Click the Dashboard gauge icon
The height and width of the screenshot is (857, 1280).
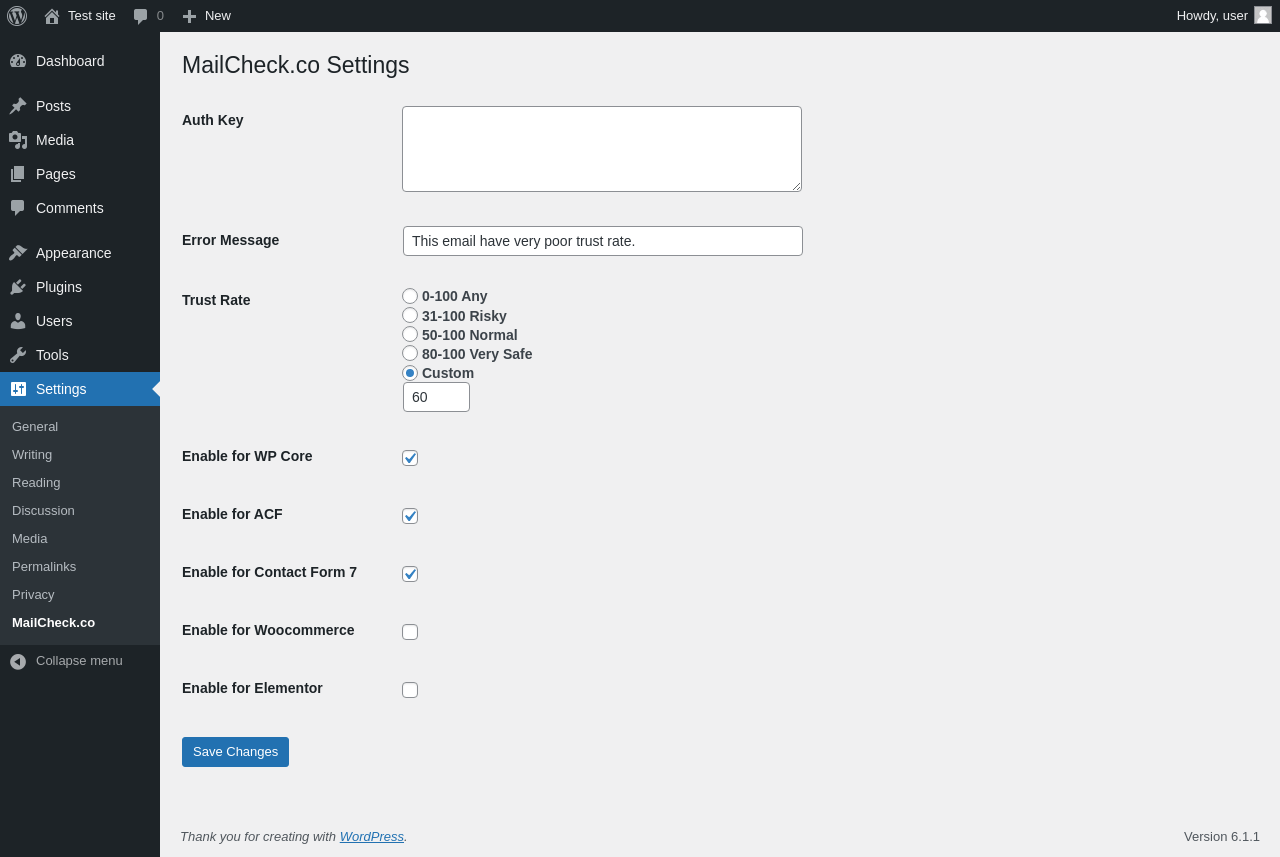[18, 61]
